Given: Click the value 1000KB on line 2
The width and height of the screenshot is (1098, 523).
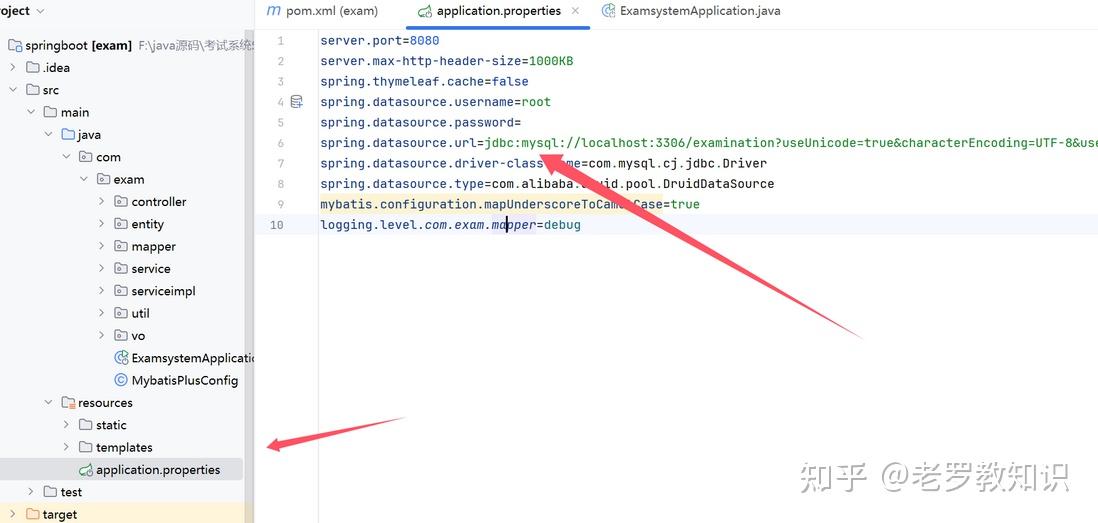Looking at the screenshot, I should coord(551,61).
